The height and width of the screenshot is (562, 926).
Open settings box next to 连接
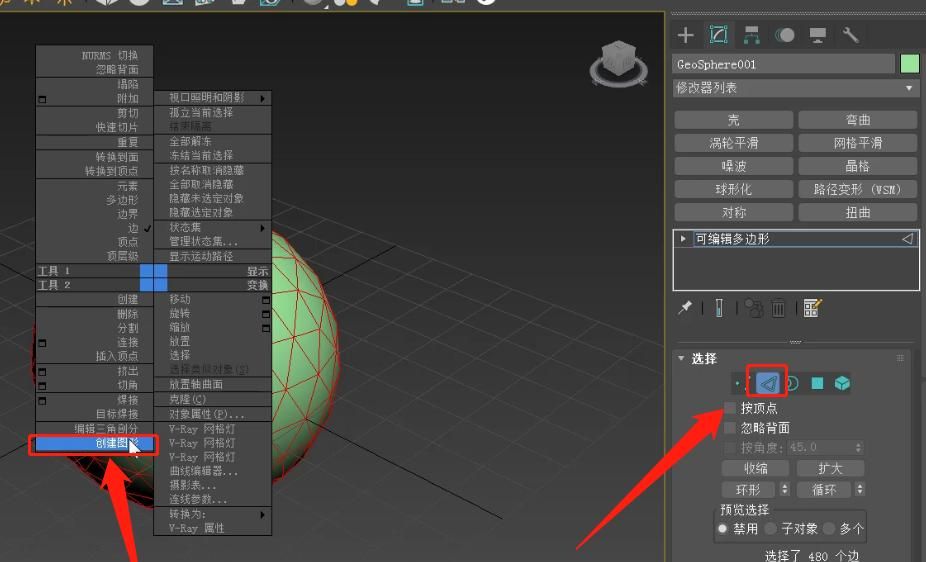(x=42, y=343)
